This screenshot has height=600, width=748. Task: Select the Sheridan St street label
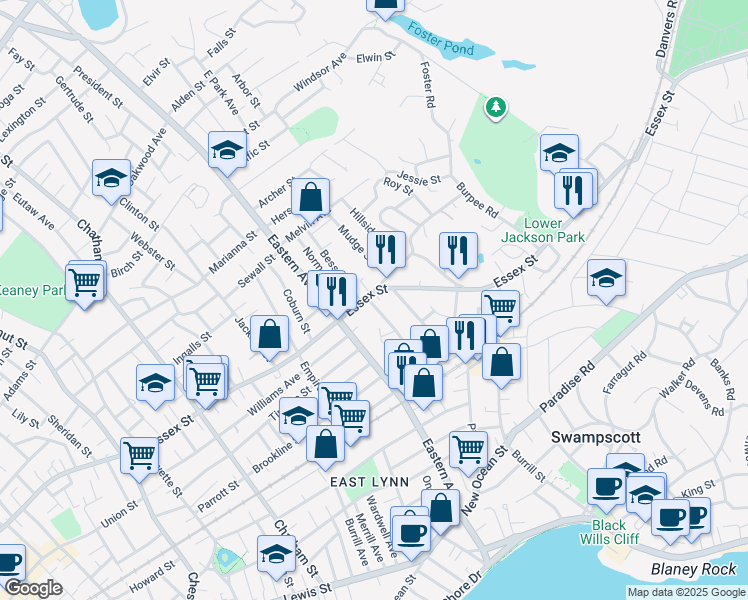click(69, 436)
